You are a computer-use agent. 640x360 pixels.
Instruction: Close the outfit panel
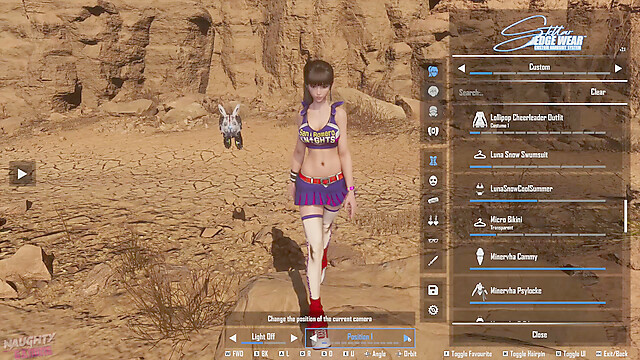pyautogui.click(x=539, y=335)
